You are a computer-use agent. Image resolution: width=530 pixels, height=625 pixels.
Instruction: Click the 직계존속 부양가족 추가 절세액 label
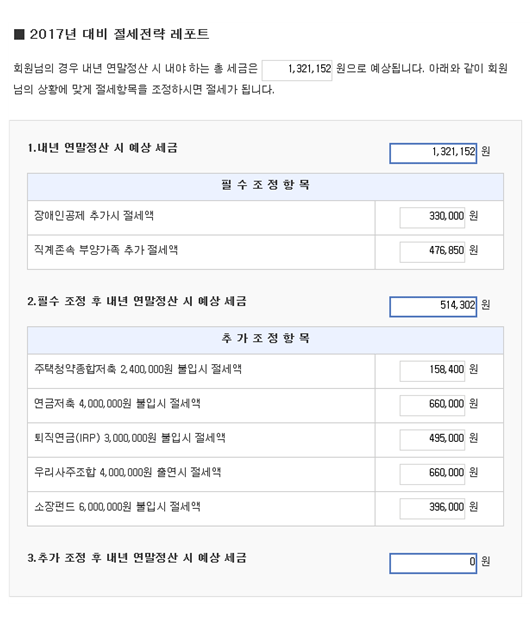[106, 250]
